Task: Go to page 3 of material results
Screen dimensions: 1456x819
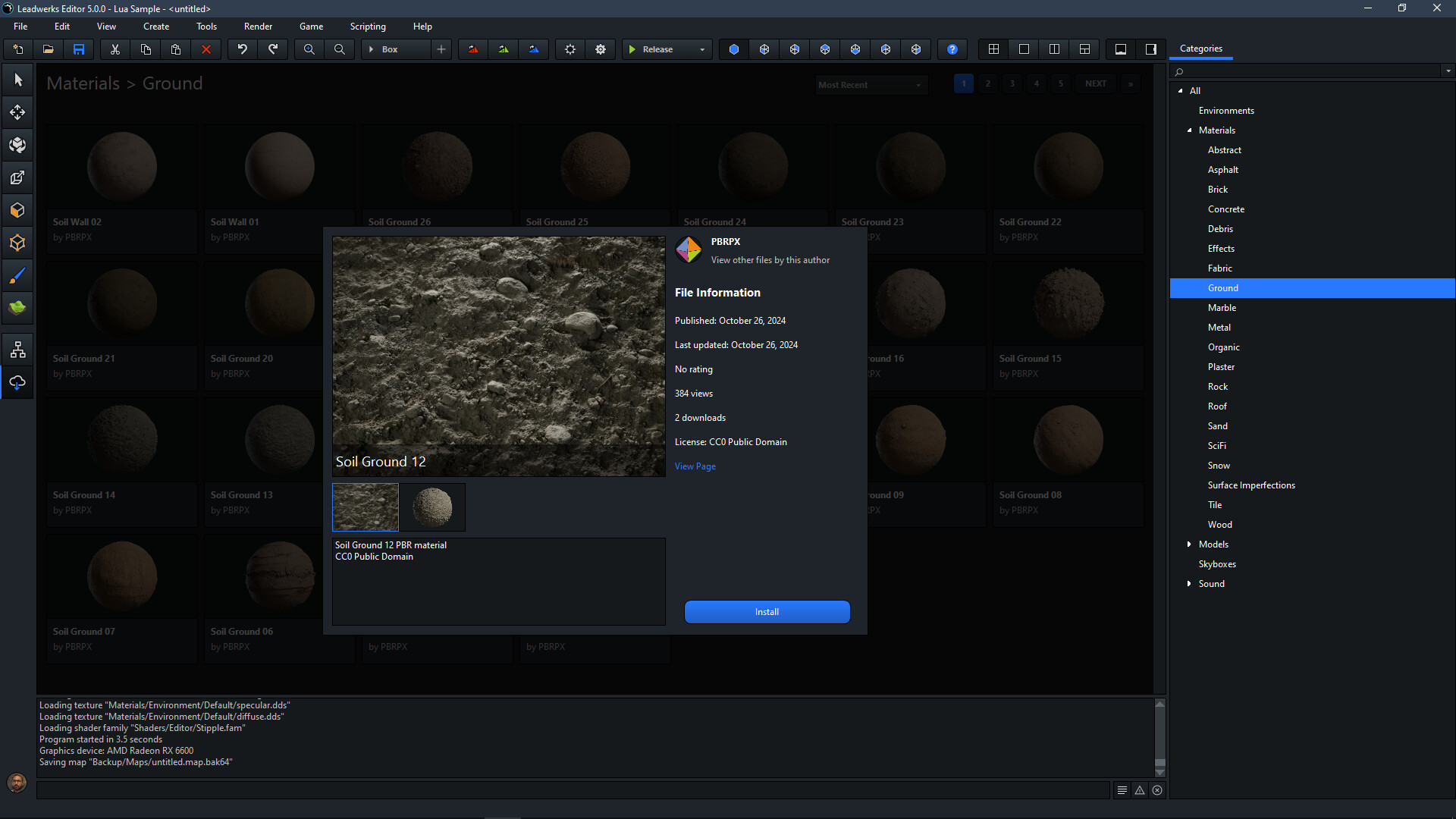Action: 1012,83
